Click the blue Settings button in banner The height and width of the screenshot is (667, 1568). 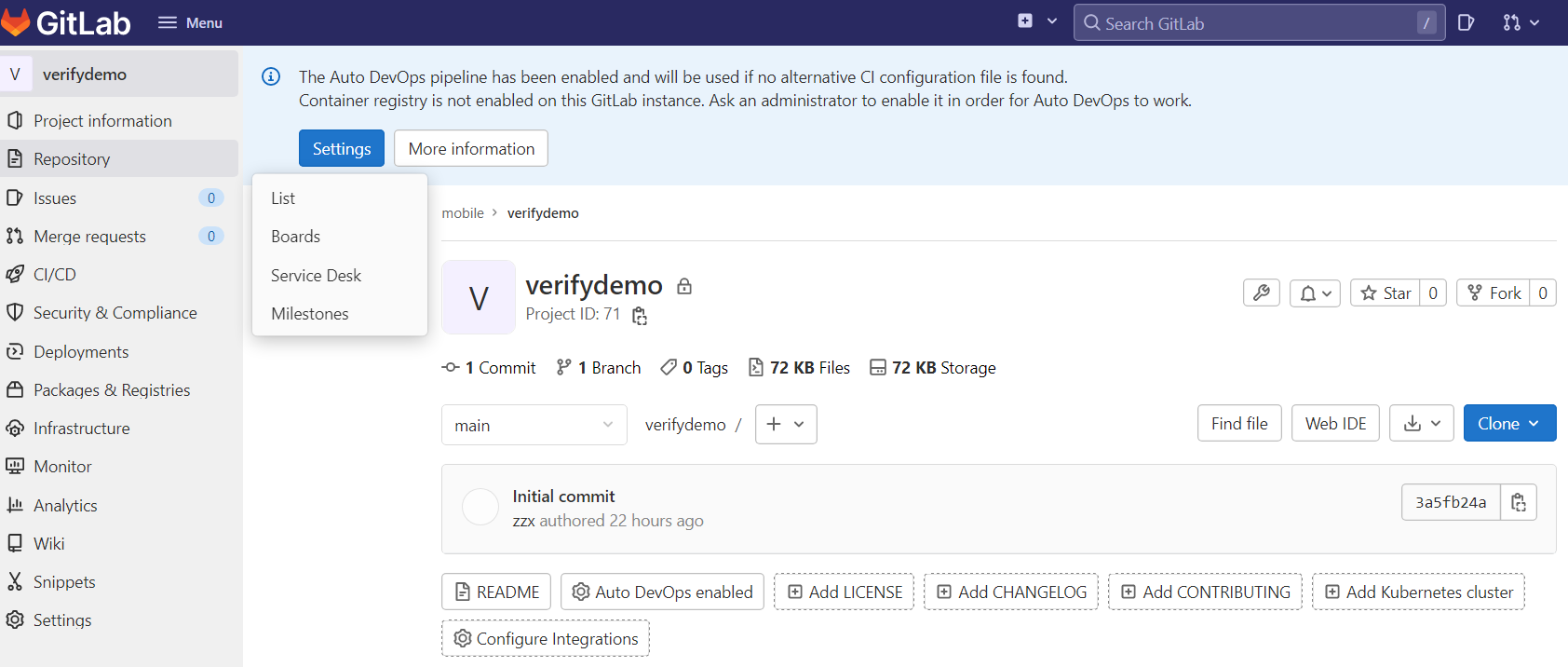(x=342, y=148)
